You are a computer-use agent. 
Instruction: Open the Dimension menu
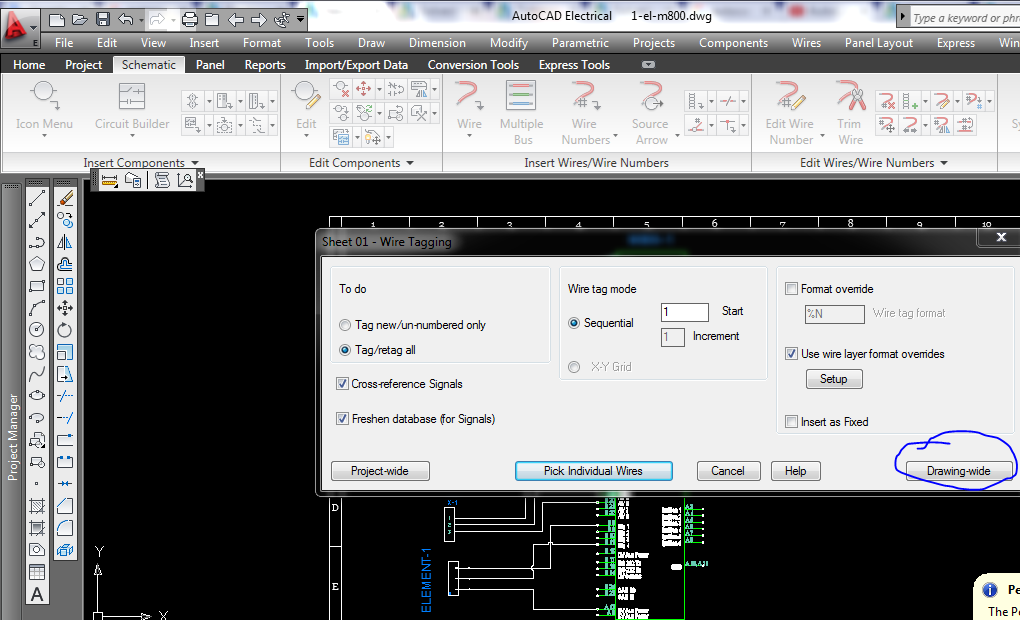tap(437, 43)
